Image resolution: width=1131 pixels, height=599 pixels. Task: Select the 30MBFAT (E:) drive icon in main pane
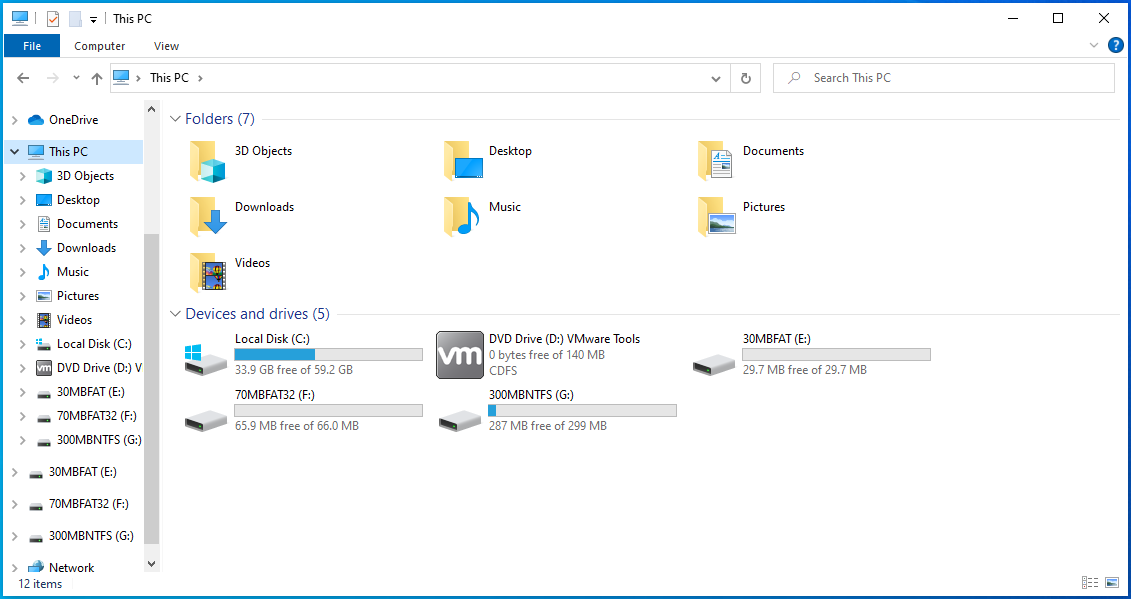(x=714, y=364)
